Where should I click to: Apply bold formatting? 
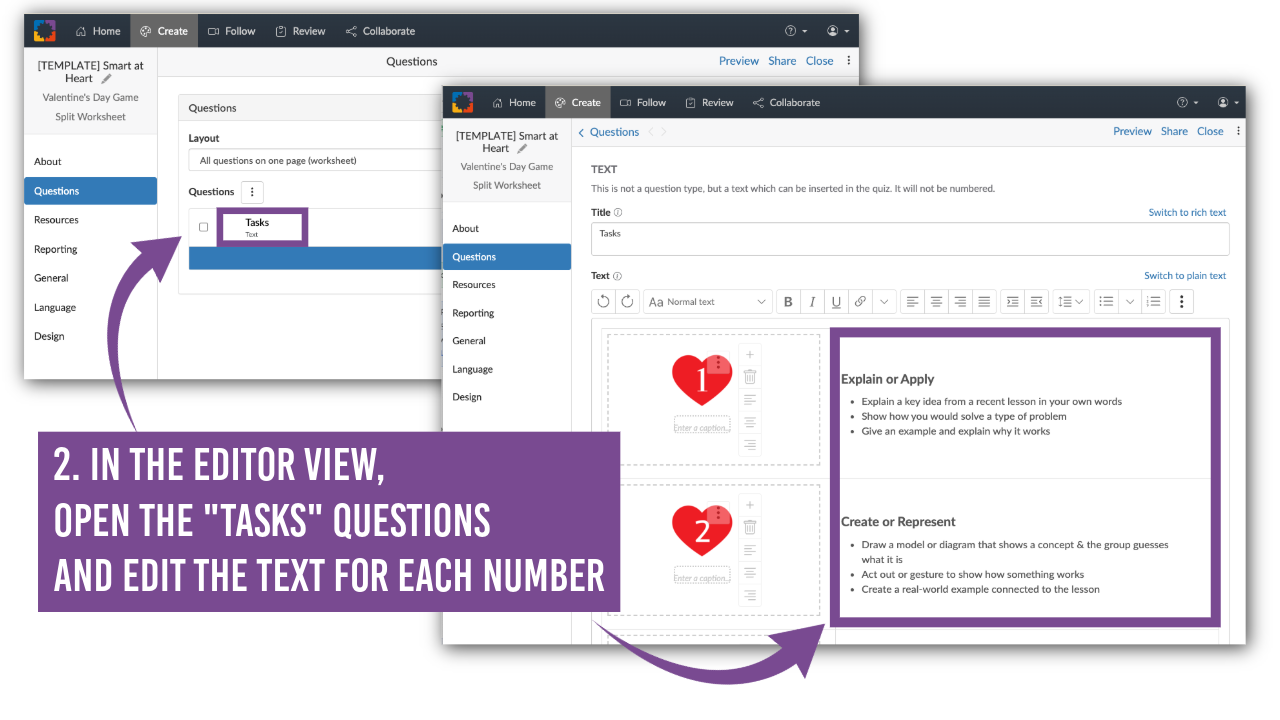(x=788, y=301)
